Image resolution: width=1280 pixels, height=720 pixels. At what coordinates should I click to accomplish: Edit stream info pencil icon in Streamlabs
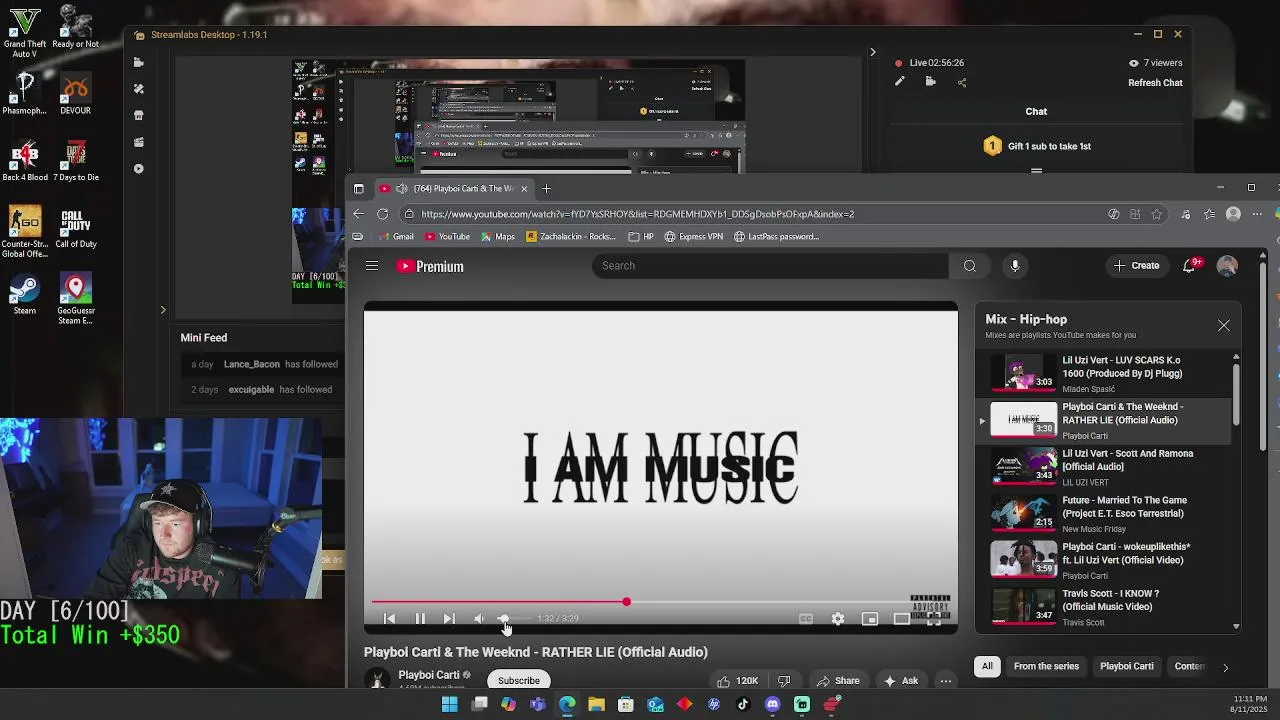899,82
